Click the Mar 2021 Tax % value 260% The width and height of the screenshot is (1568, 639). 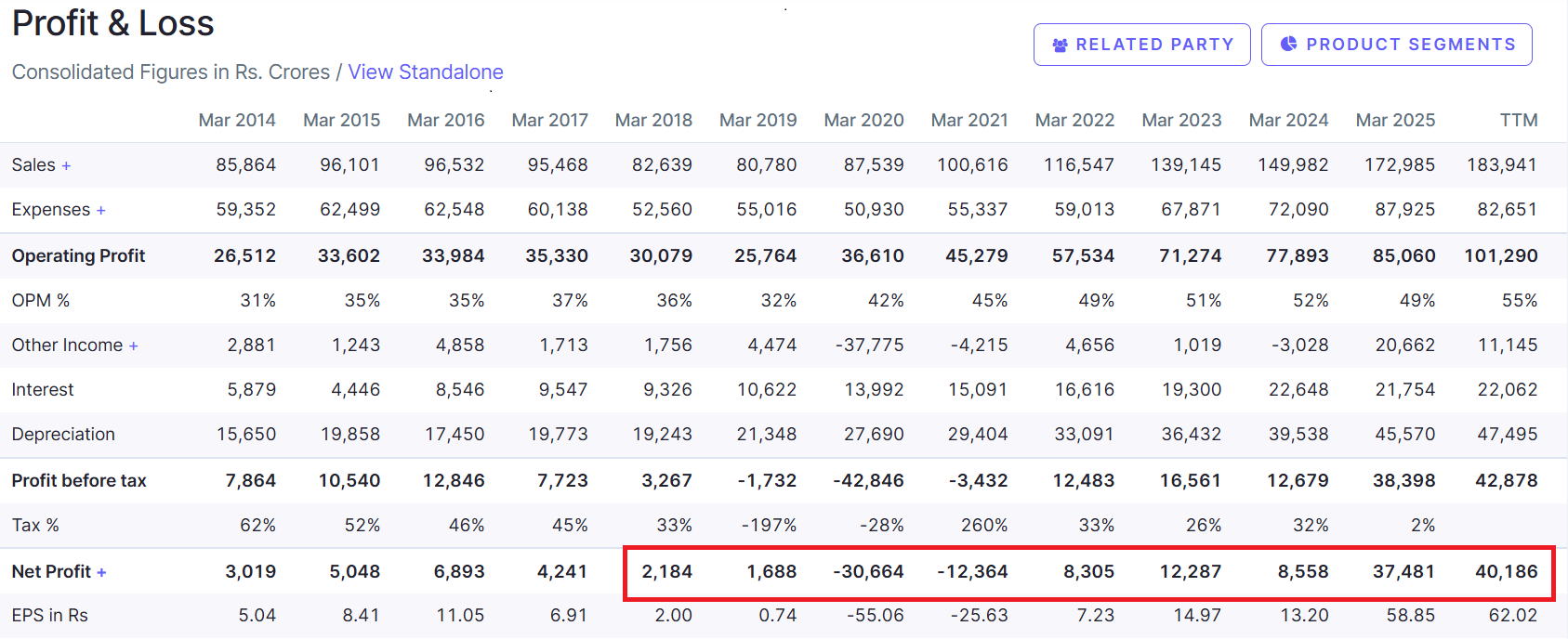point(983,526)
